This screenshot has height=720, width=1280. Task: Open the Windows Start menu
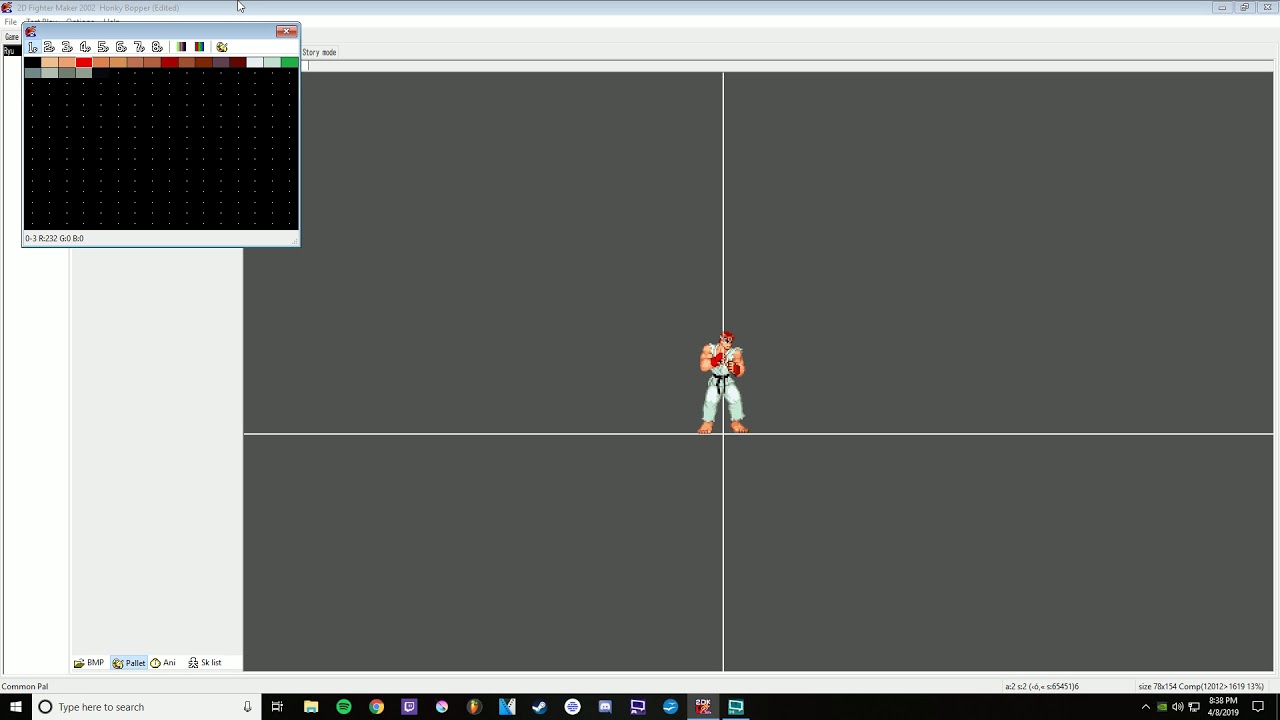[x=16, y=707]
